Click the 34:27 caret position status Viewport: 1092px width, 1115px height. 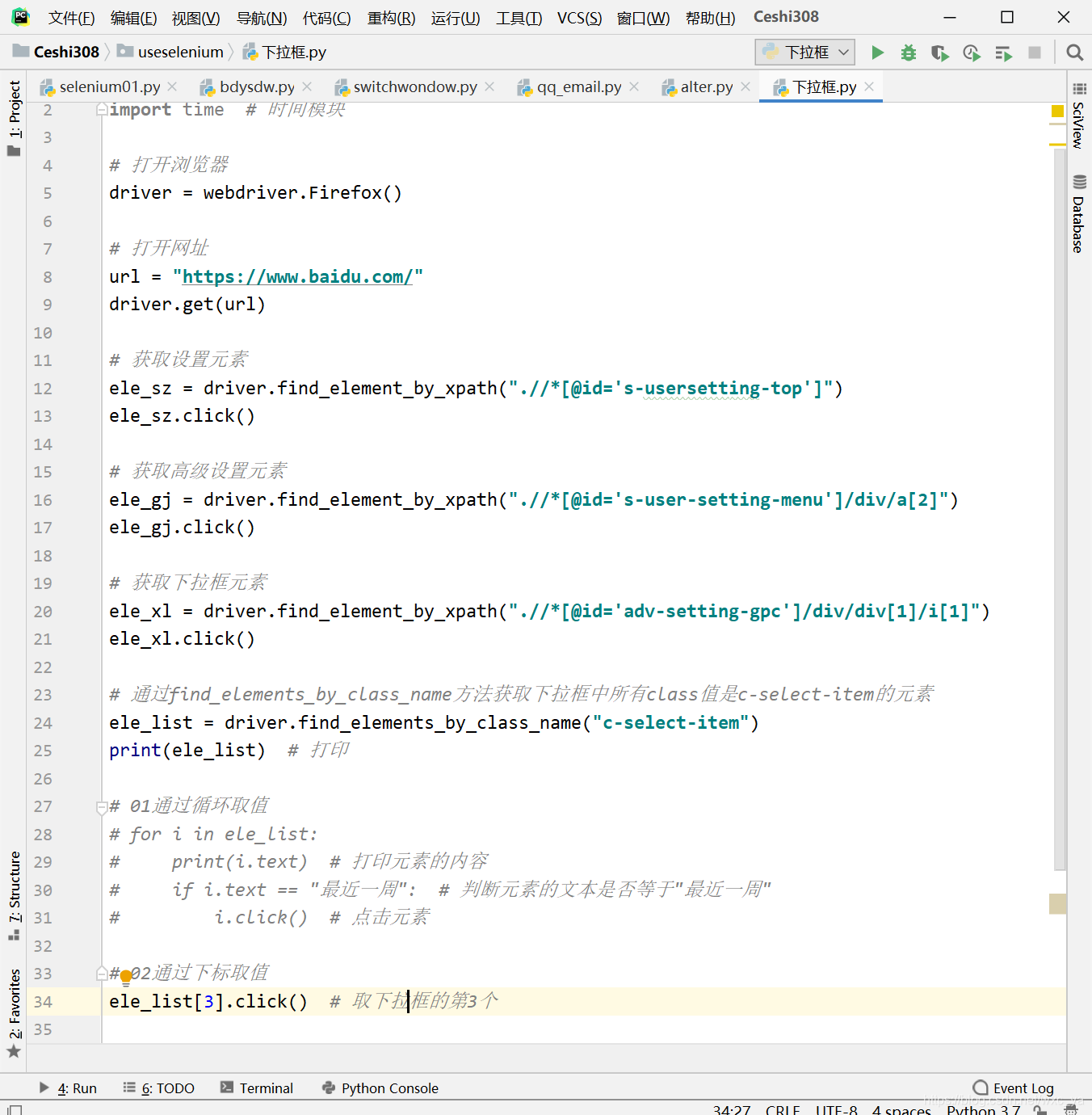click(x=732, y=1110)
